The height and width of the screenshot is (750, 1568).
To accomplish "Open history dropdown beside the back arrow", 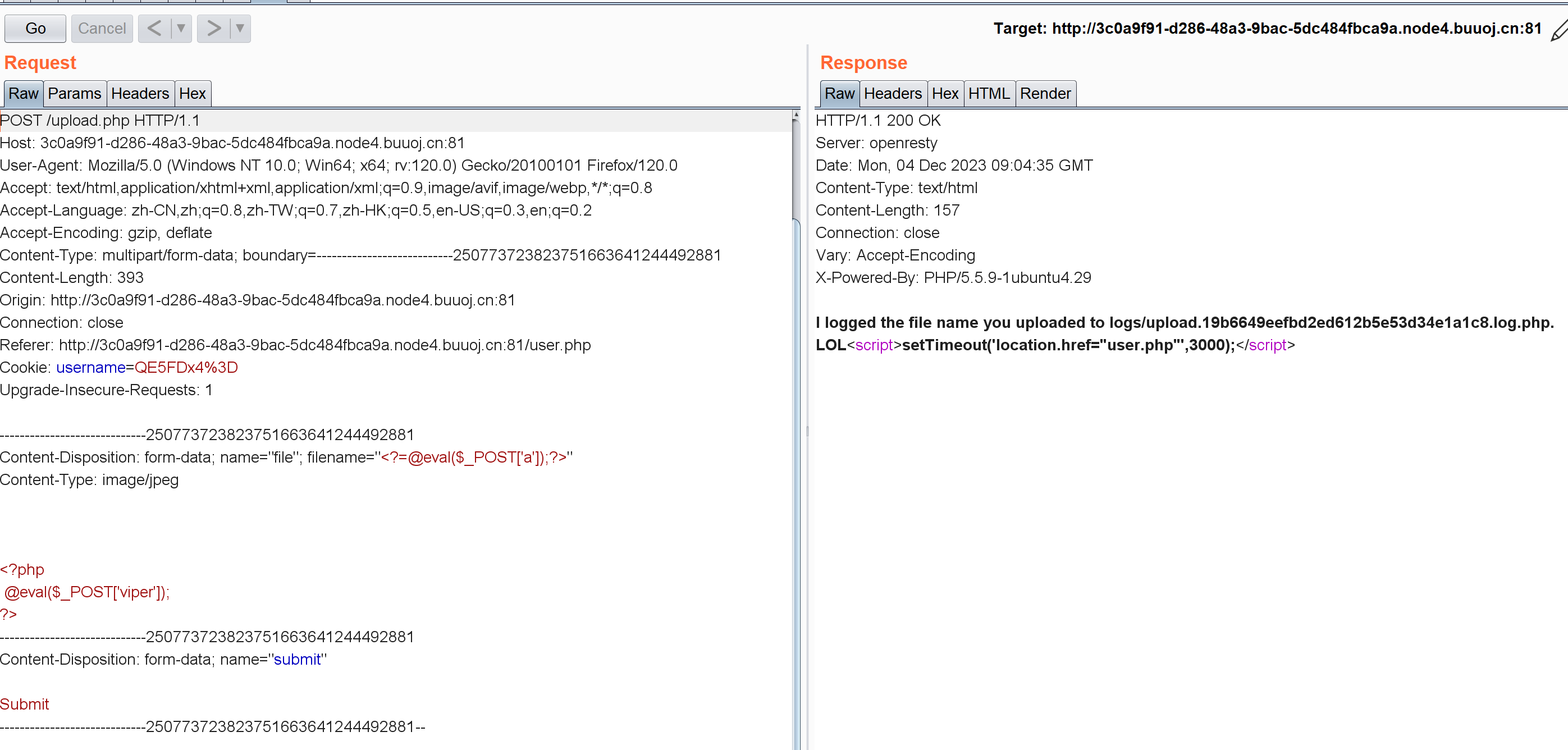I will [181, 28].
